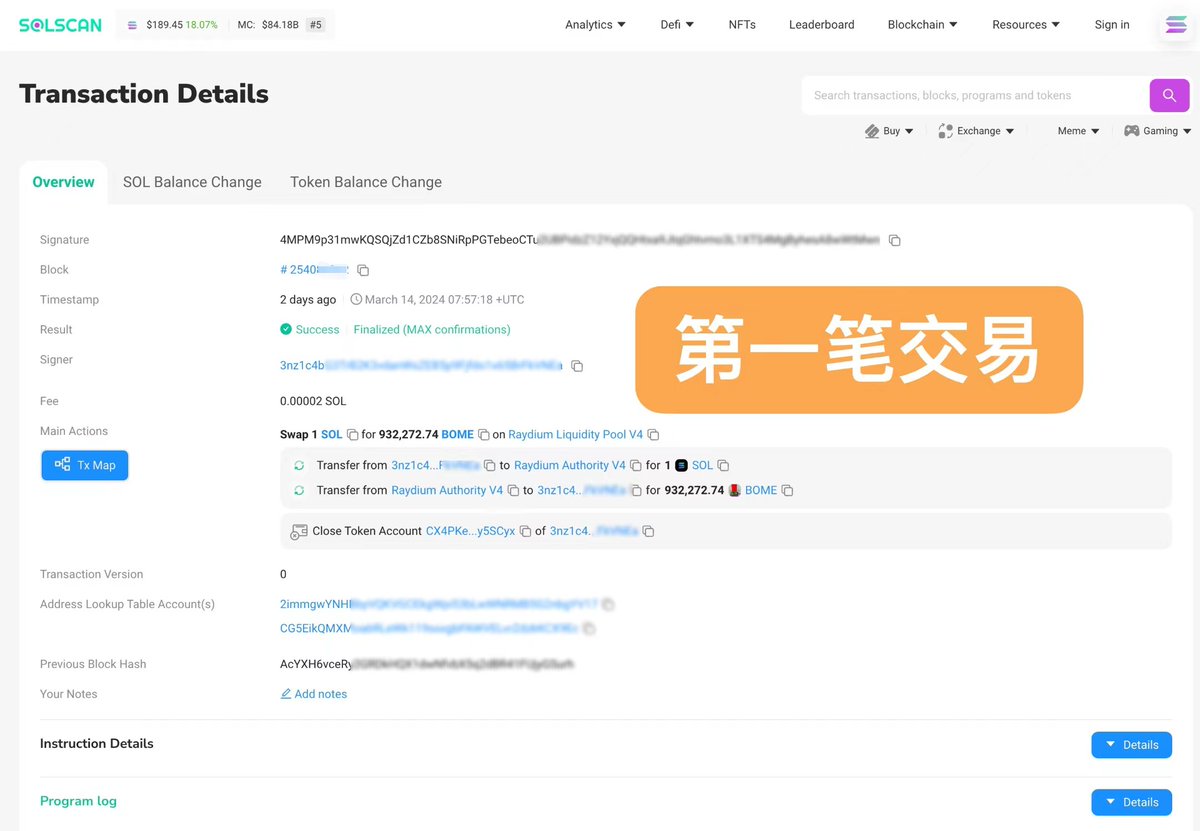
Task: Click the clock icon beside timestamp
Action: click(356, 300)
